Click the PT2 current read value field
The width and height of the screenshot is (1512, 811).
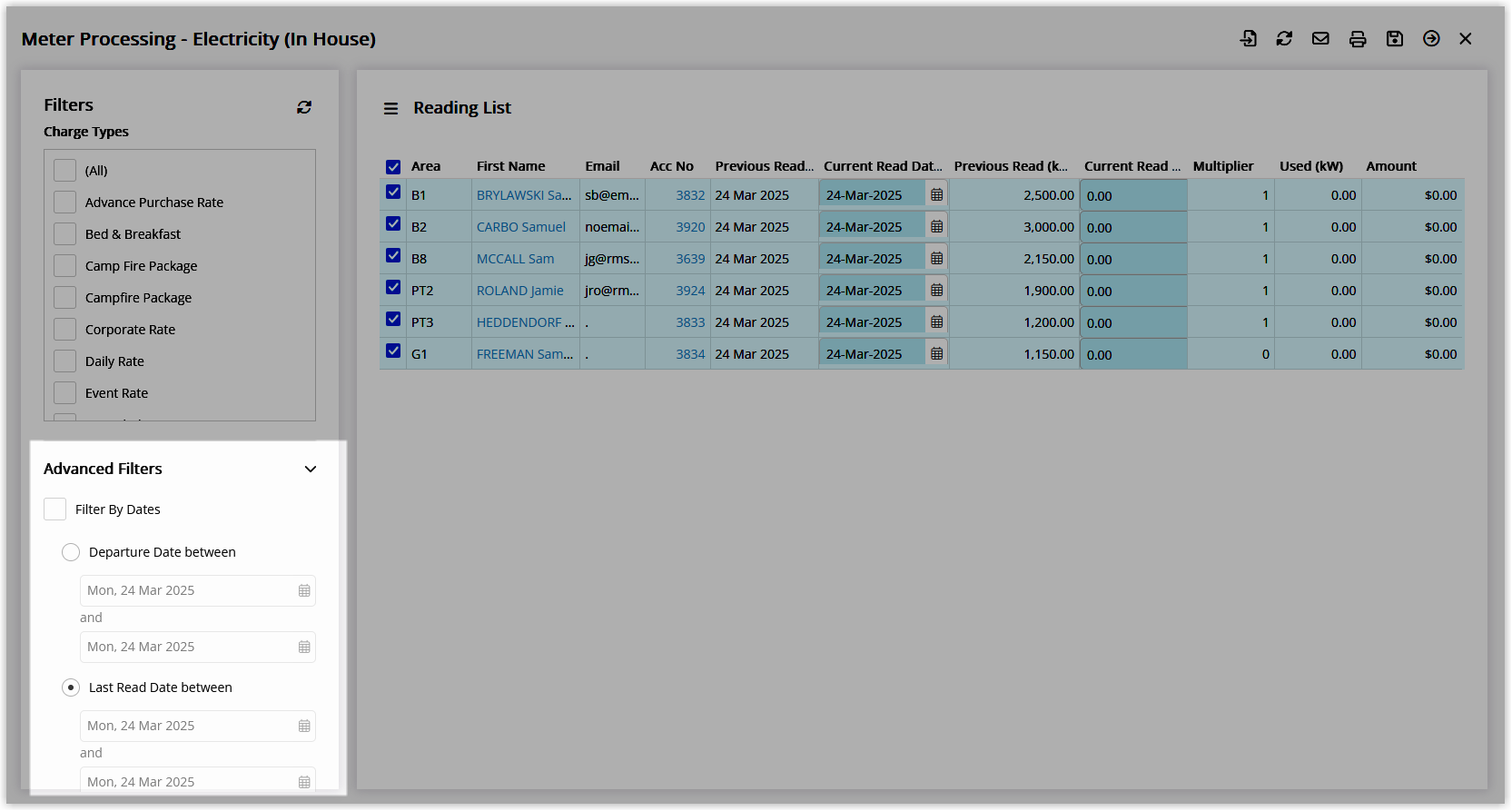[x=1133, y=291]
